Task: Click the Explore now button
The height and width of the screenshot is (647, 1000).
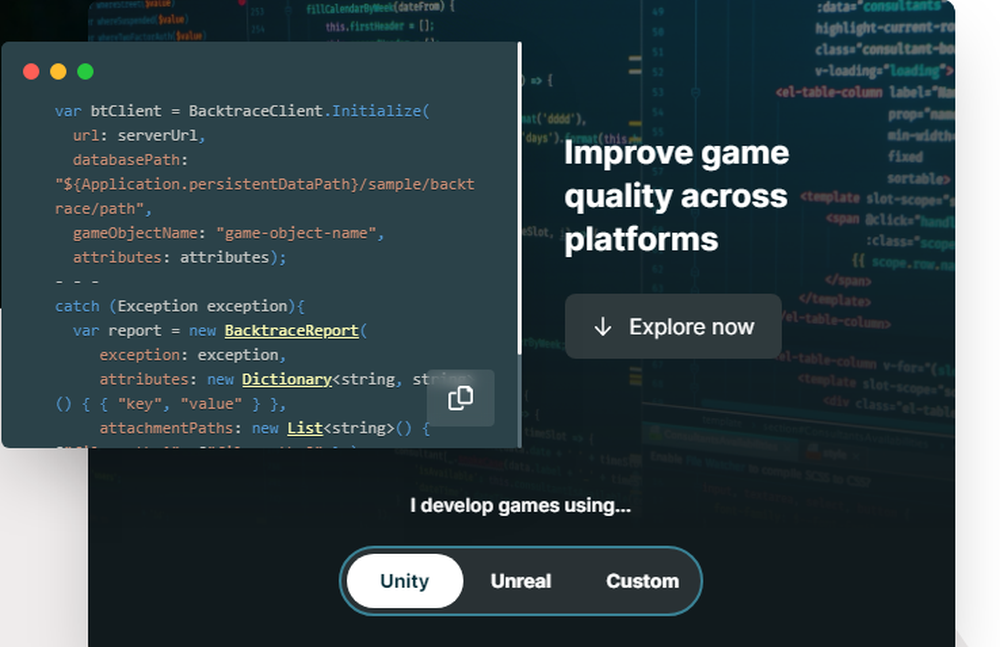Action: tap(673, 327)
